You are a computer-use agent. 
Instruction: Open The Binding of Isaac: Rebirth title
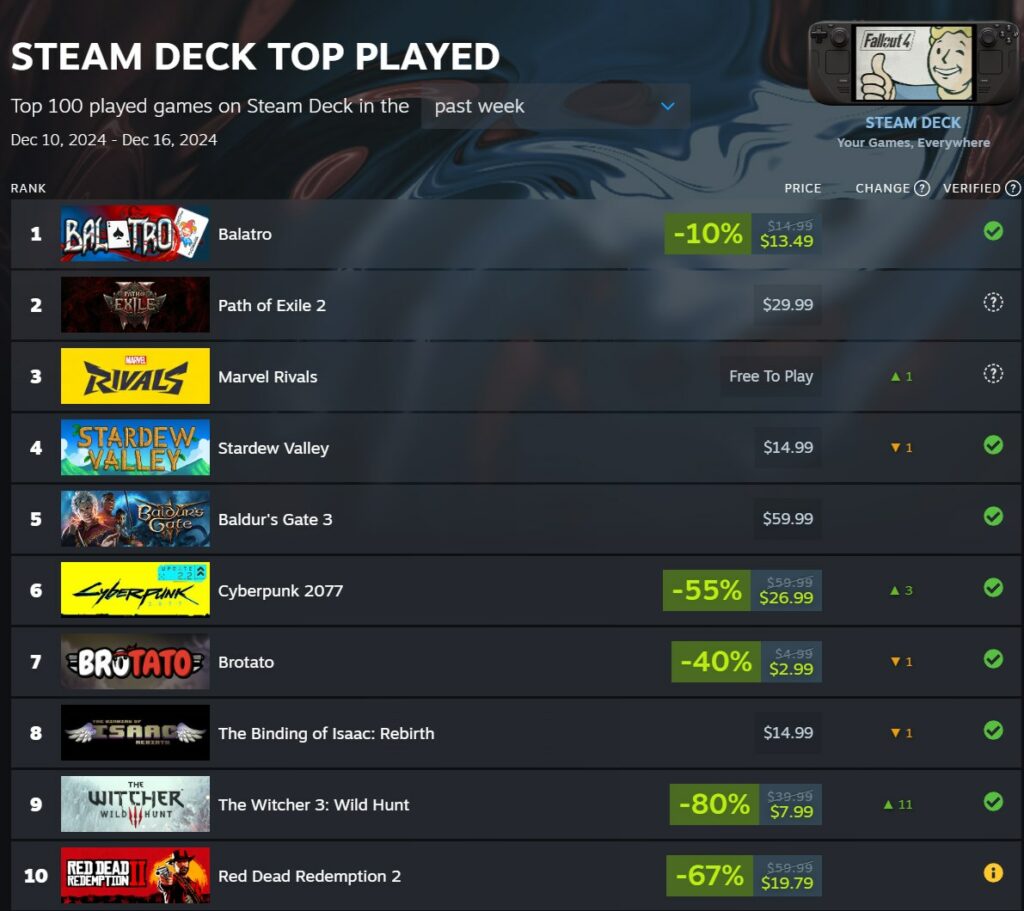pyautogui.click(x=326, y=733)
